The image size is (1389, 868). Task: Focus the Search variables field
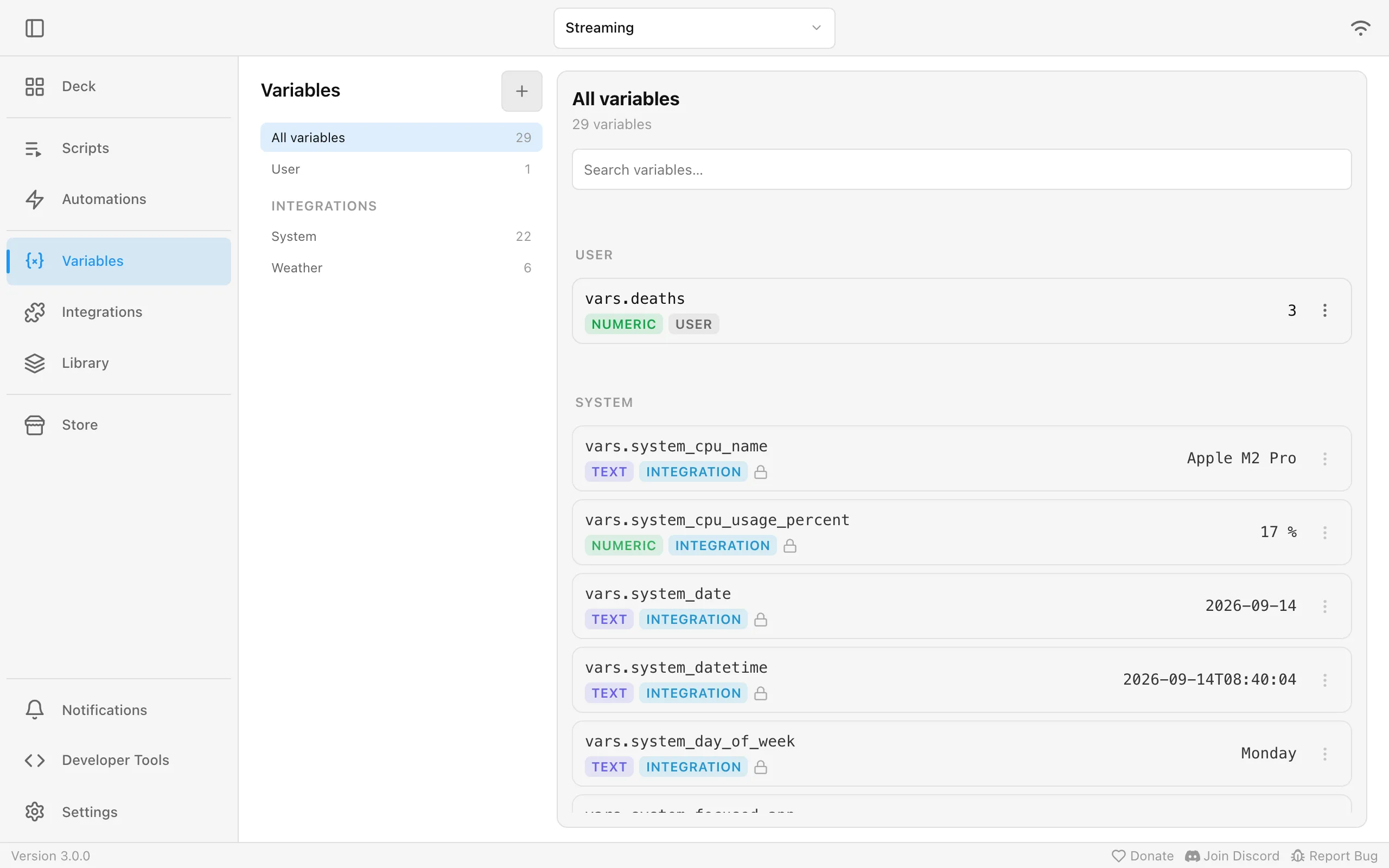[x=961, y=169]
